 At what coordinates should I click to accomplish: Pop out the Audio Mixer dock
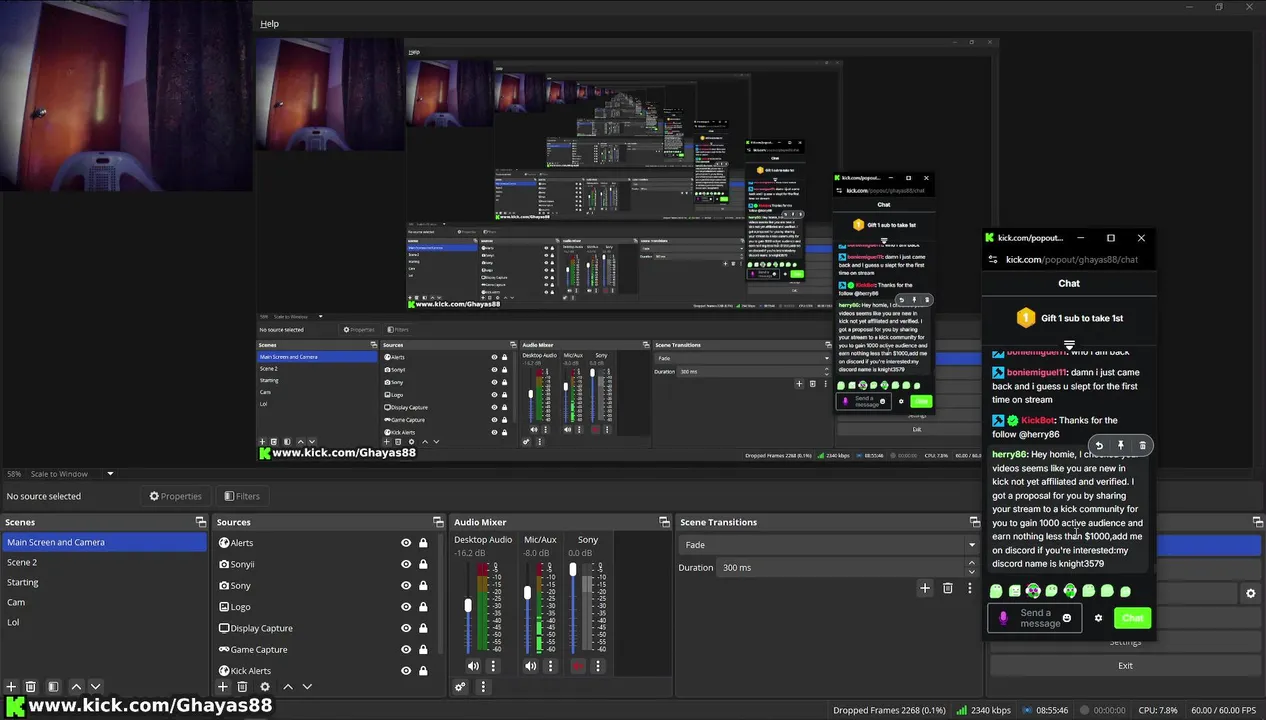[664, 522]
